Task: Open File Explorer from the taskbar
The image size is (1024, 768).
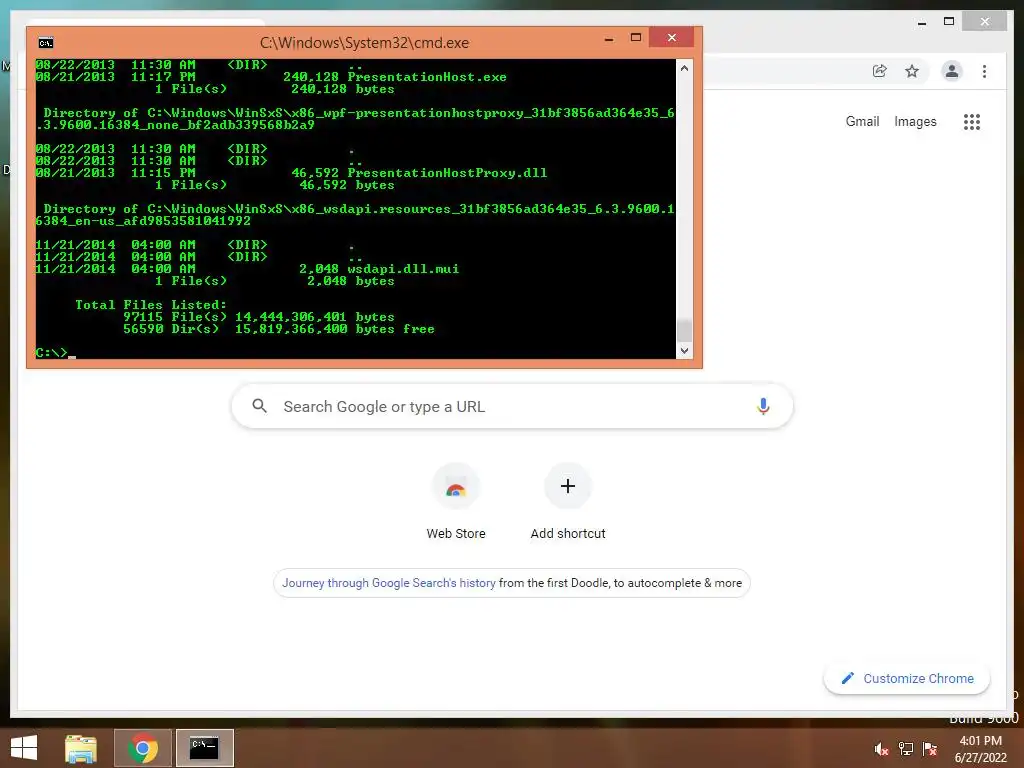Action: point(81,748)
